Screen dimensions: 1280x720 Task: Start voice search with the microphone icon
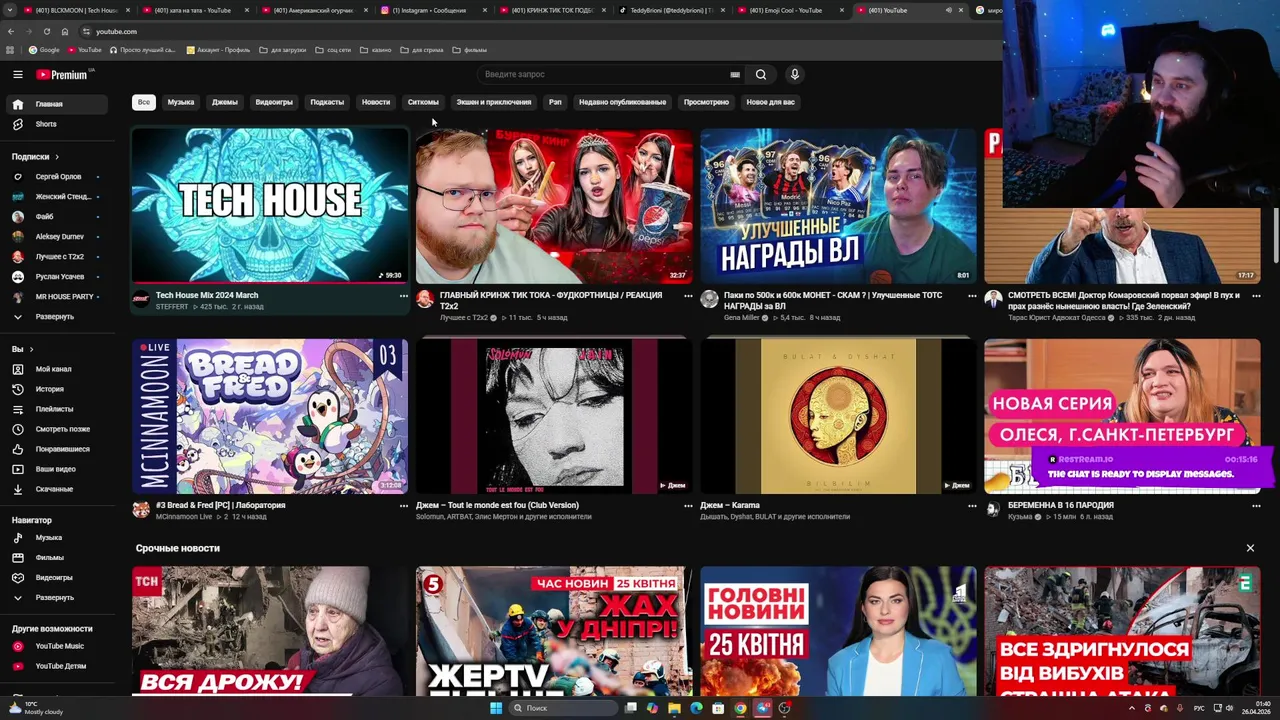(x=795, y=74)
